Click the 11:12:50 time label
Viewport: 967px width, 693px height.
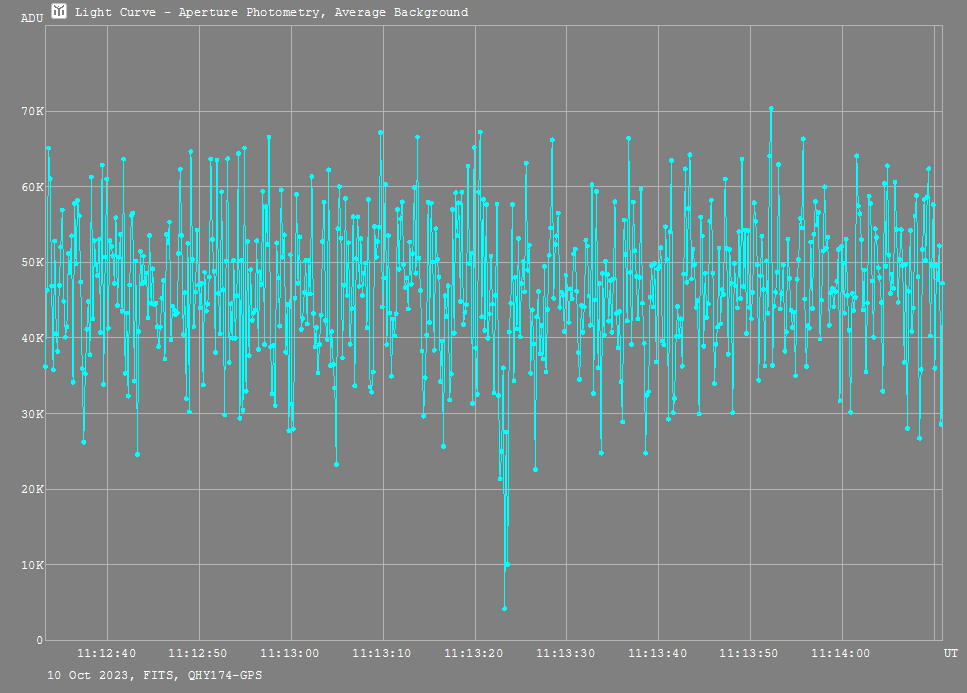point(198,654)
